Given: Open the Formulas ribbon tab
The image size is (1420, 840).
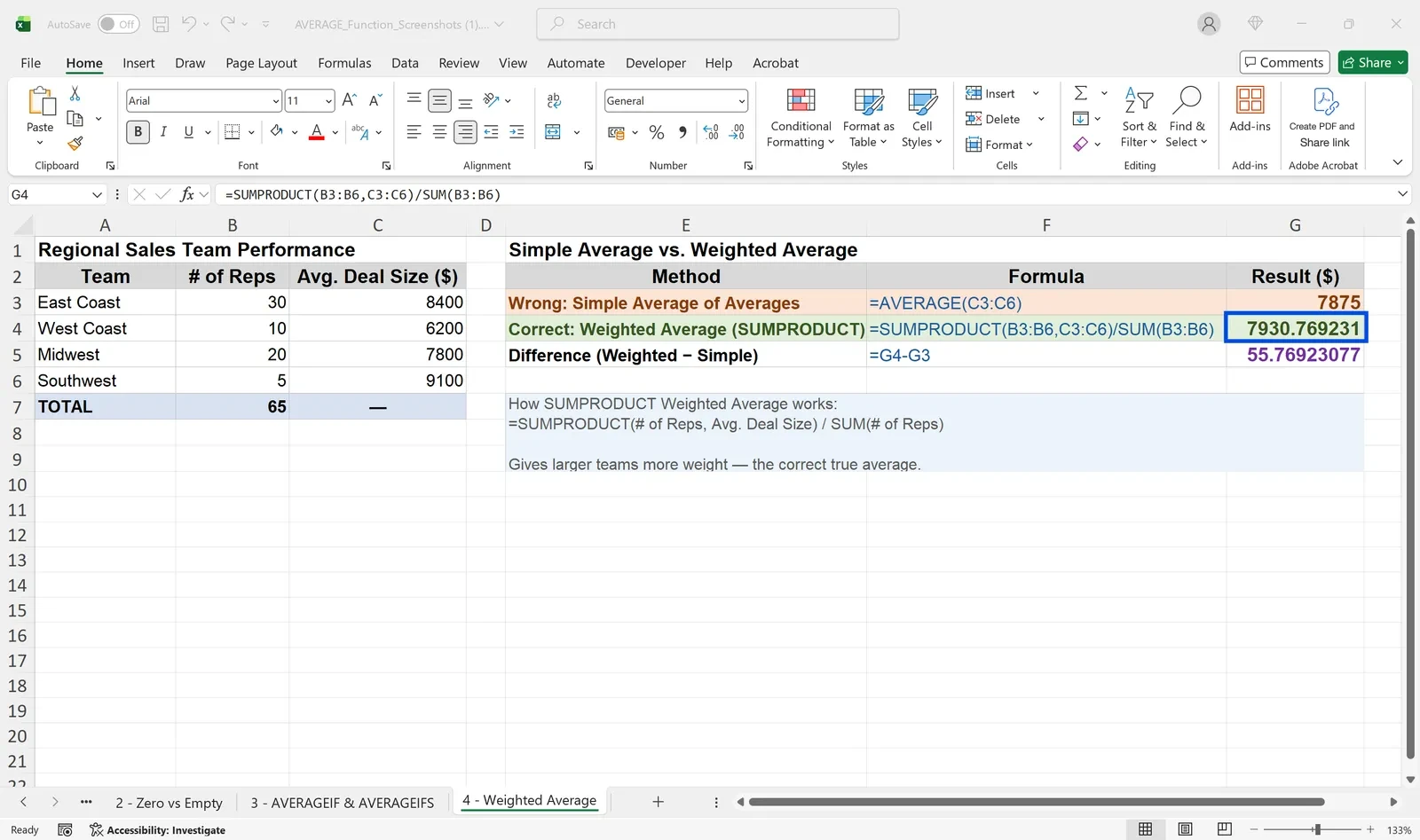Looking at the screenshot, I should tap(344, 63).
